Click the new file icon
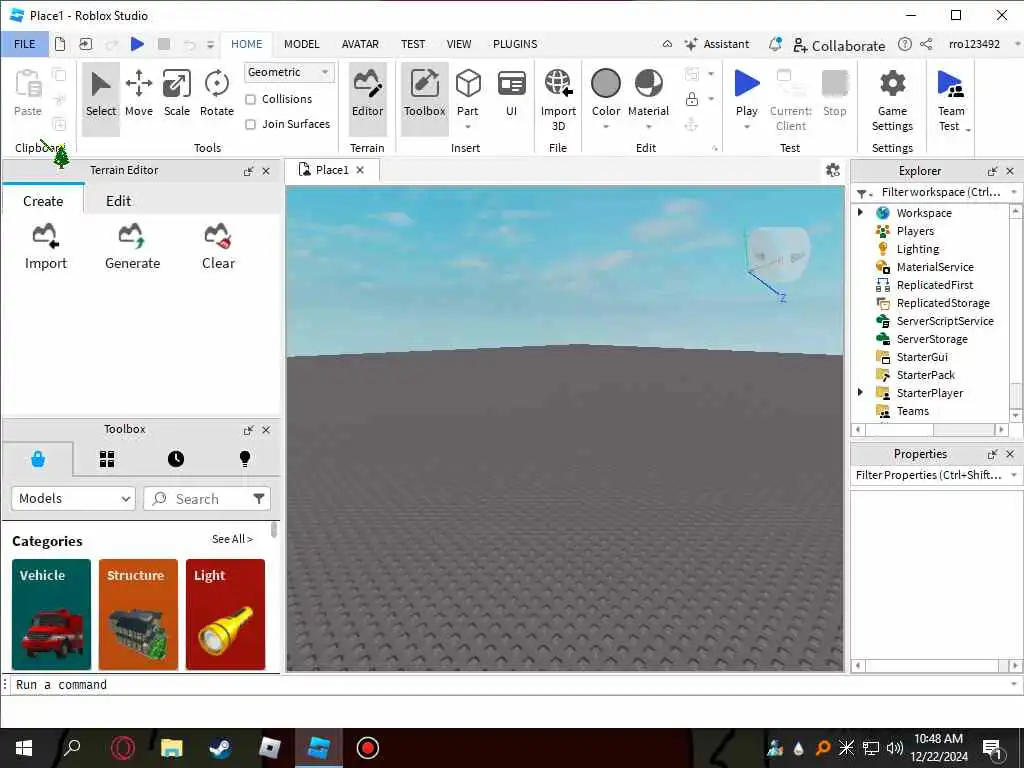This screenshot has width=1024, height=768. point(60,44)
